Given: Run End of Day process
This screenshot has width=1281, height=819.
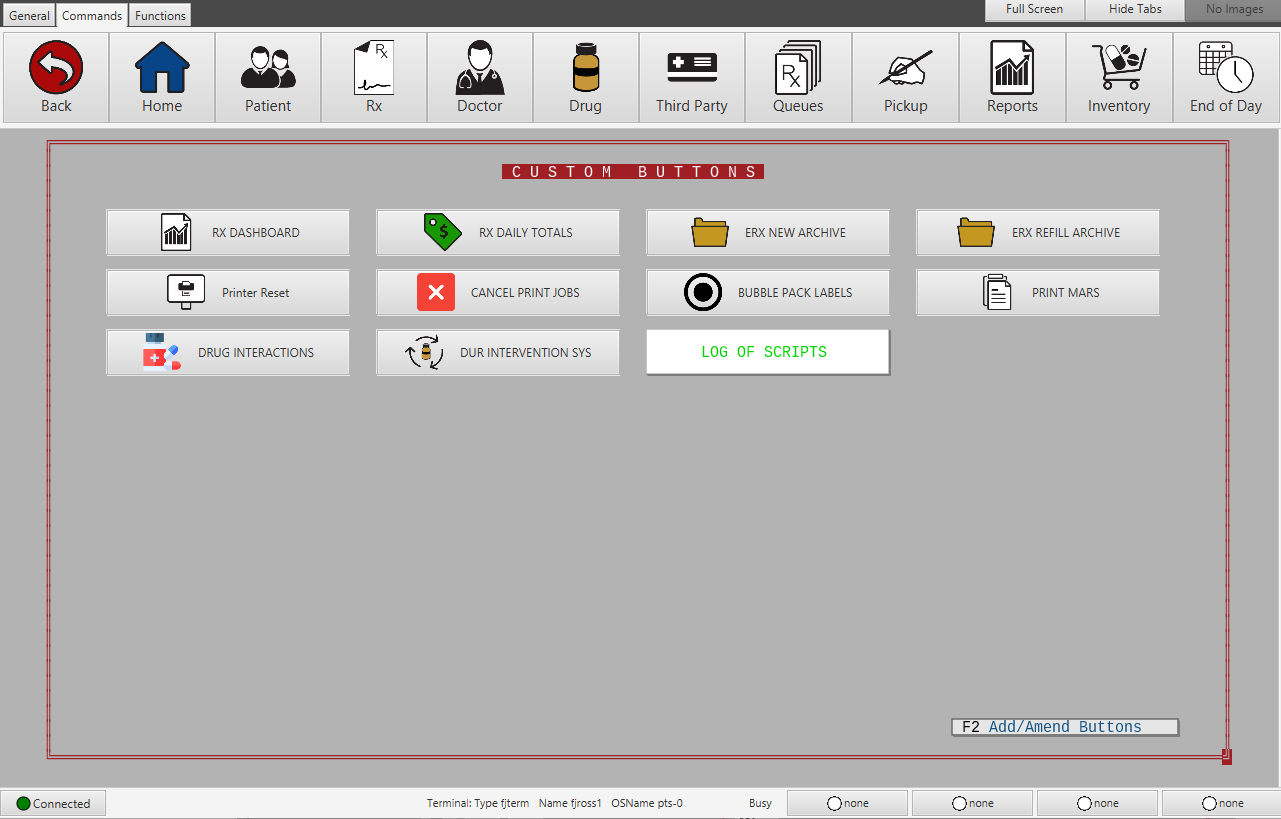Looking at the screenshot, I should [x=1226, y=77].
